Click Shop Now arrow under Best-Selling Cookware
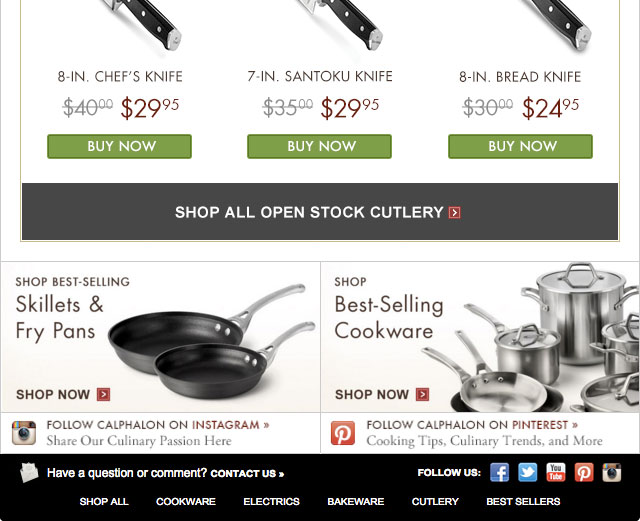The height and width of the screenshot is (521, 640). point(422,394)
